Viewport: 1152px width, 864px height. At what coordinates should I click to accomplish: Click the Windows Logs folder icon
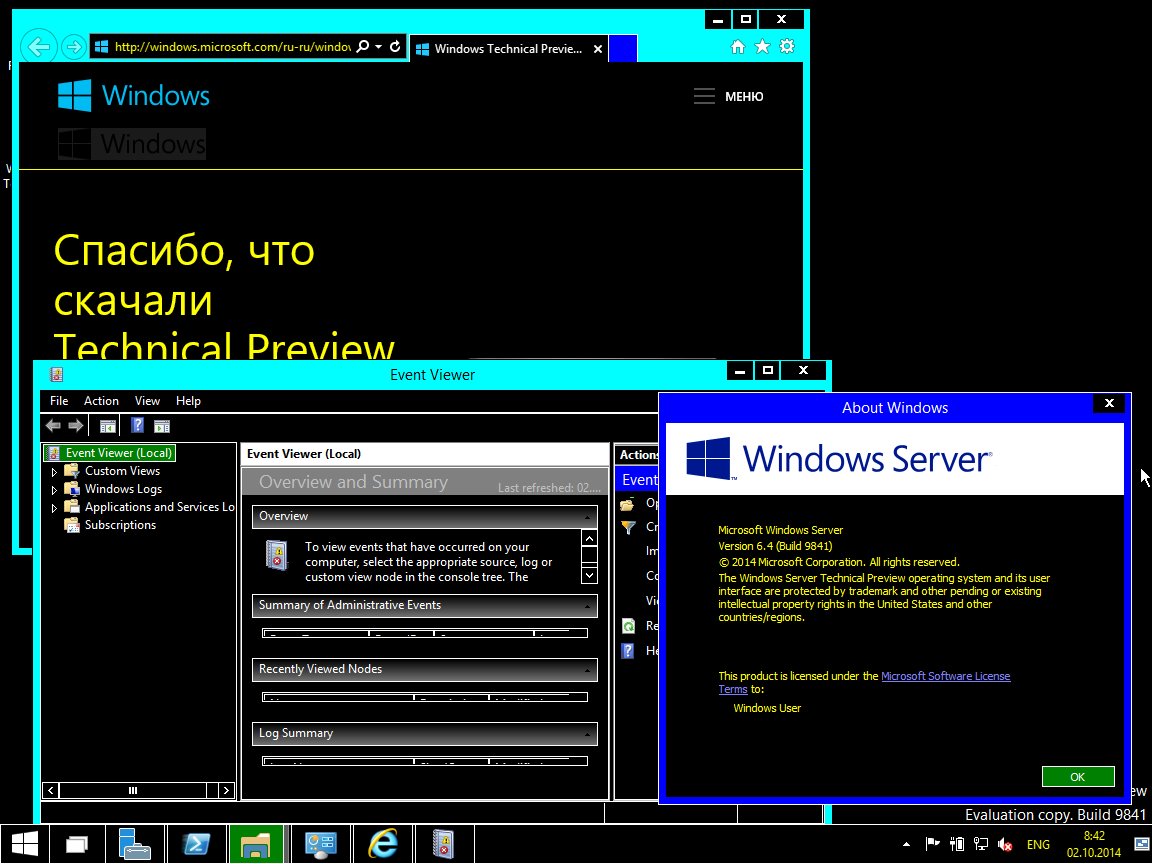coord(72,489)
